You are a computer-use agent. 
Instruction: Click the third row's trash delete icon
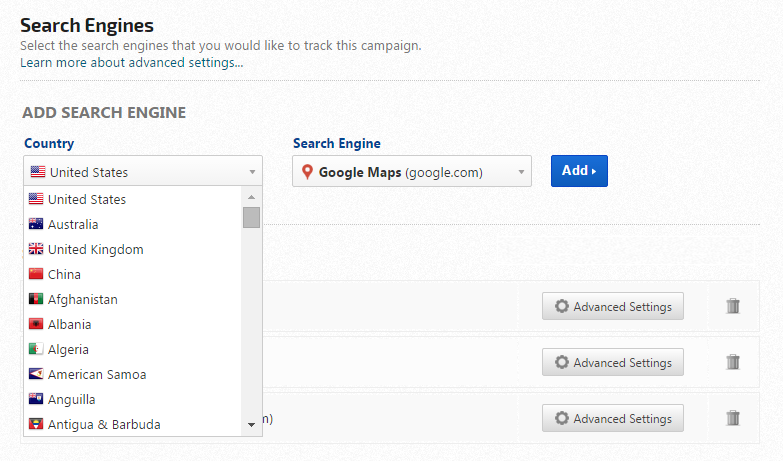733,418
